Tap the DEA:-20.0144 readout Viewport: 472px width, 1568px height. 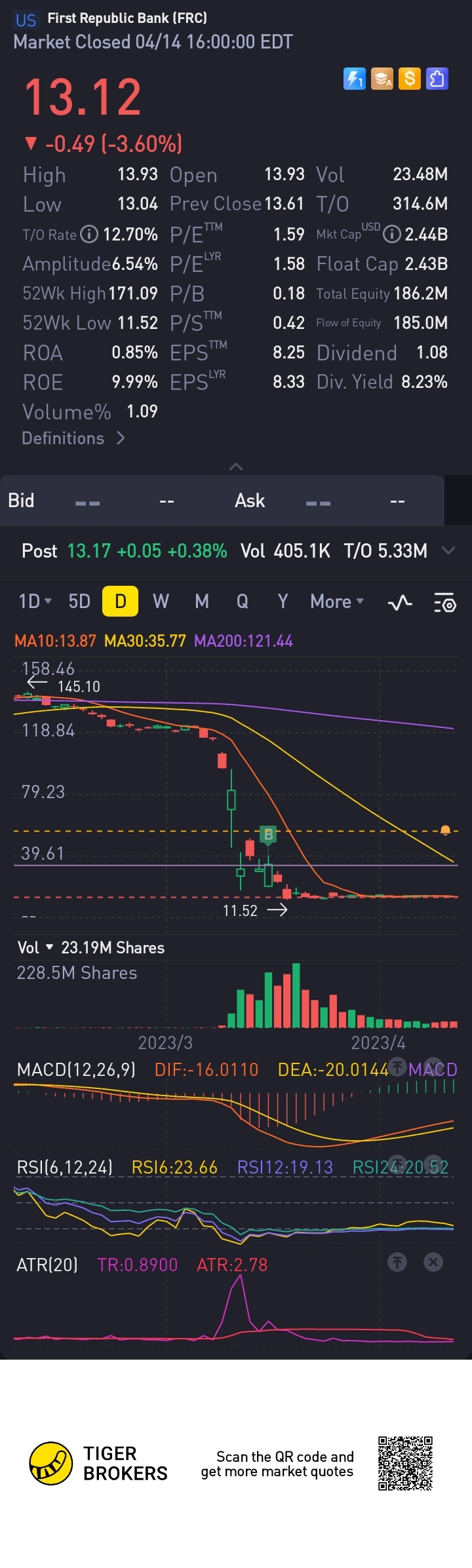333,1070
